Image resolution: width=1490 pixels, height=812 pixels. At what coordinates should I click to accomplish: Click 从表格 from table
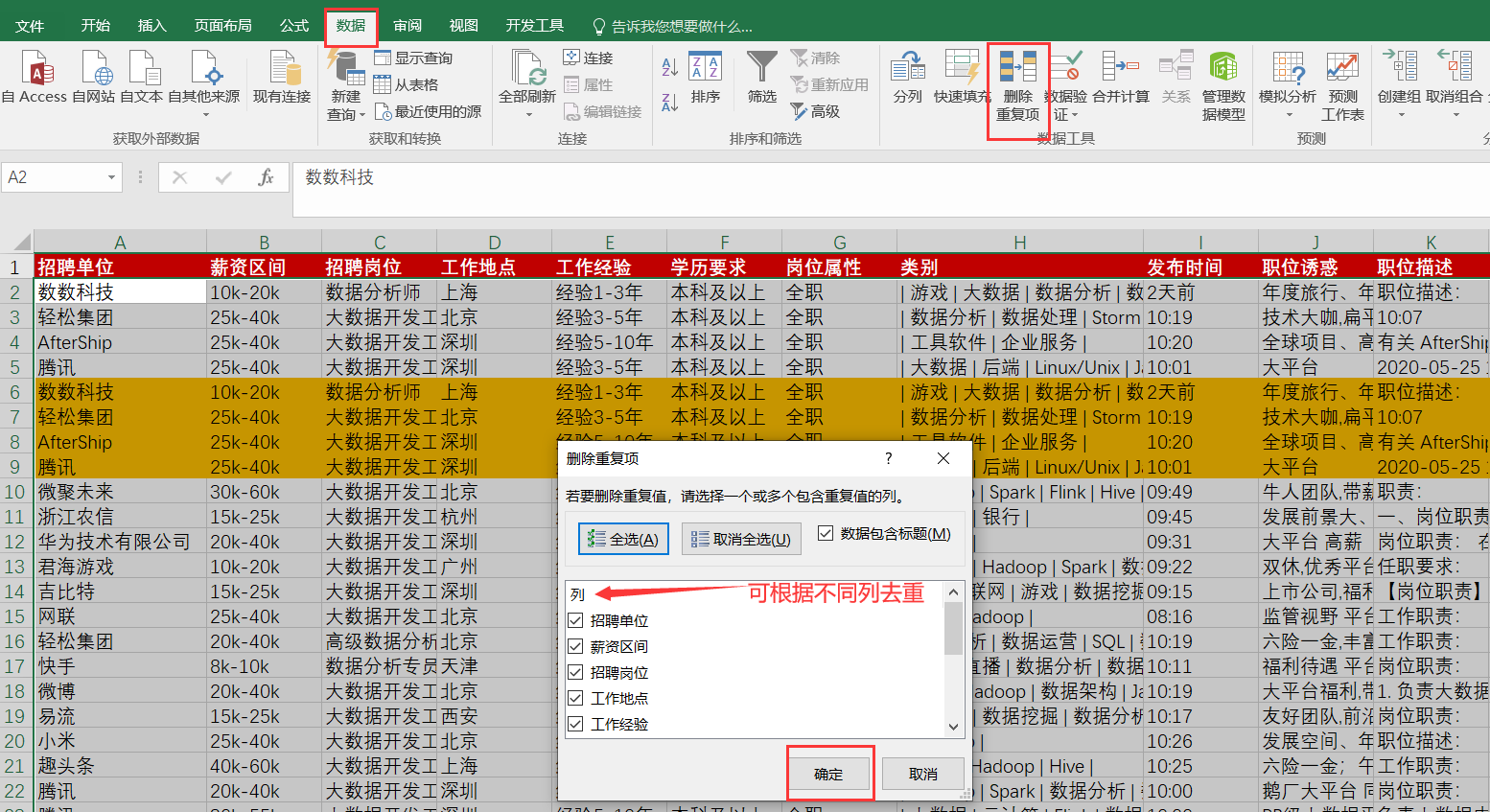pos(407,84)
